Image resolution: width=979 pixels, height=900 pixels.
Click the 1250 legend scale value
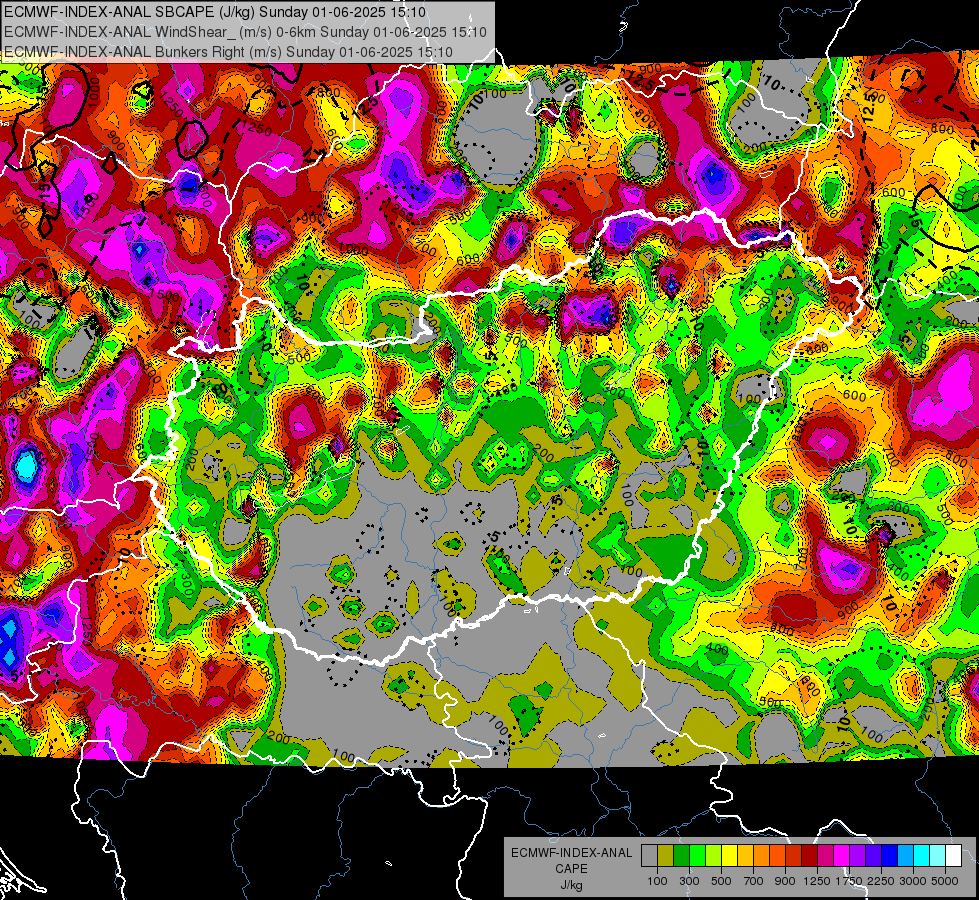(x=817, y=881)
